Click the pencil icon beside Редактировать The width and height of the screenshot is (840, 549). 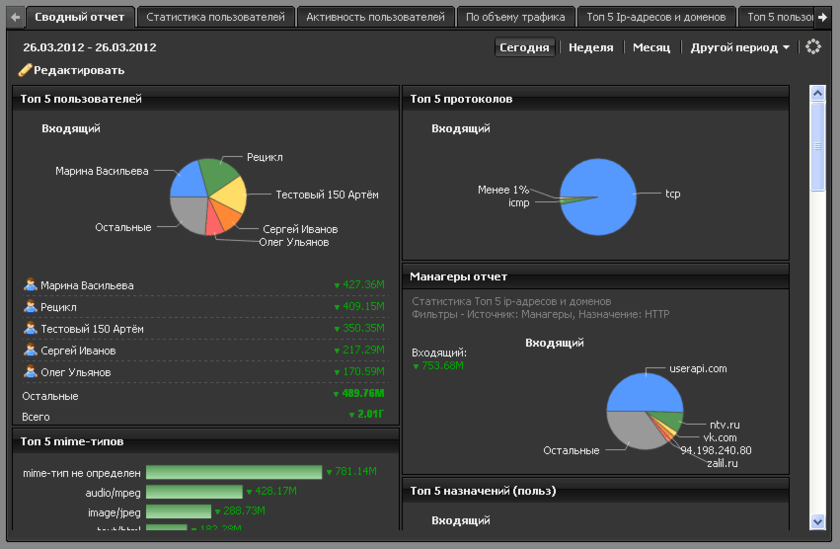(x=25, y=70)
